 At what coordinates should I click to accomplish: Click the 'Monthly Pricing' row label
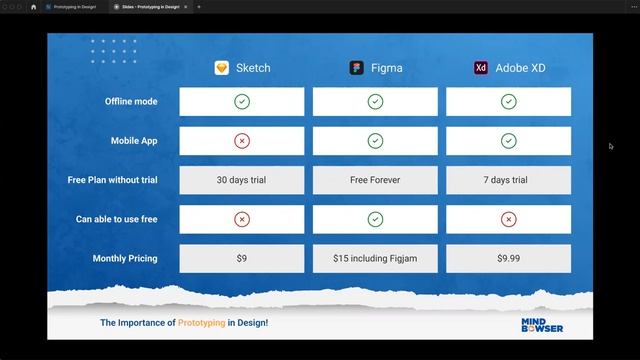pyautogui.click(x=125, y=258)
